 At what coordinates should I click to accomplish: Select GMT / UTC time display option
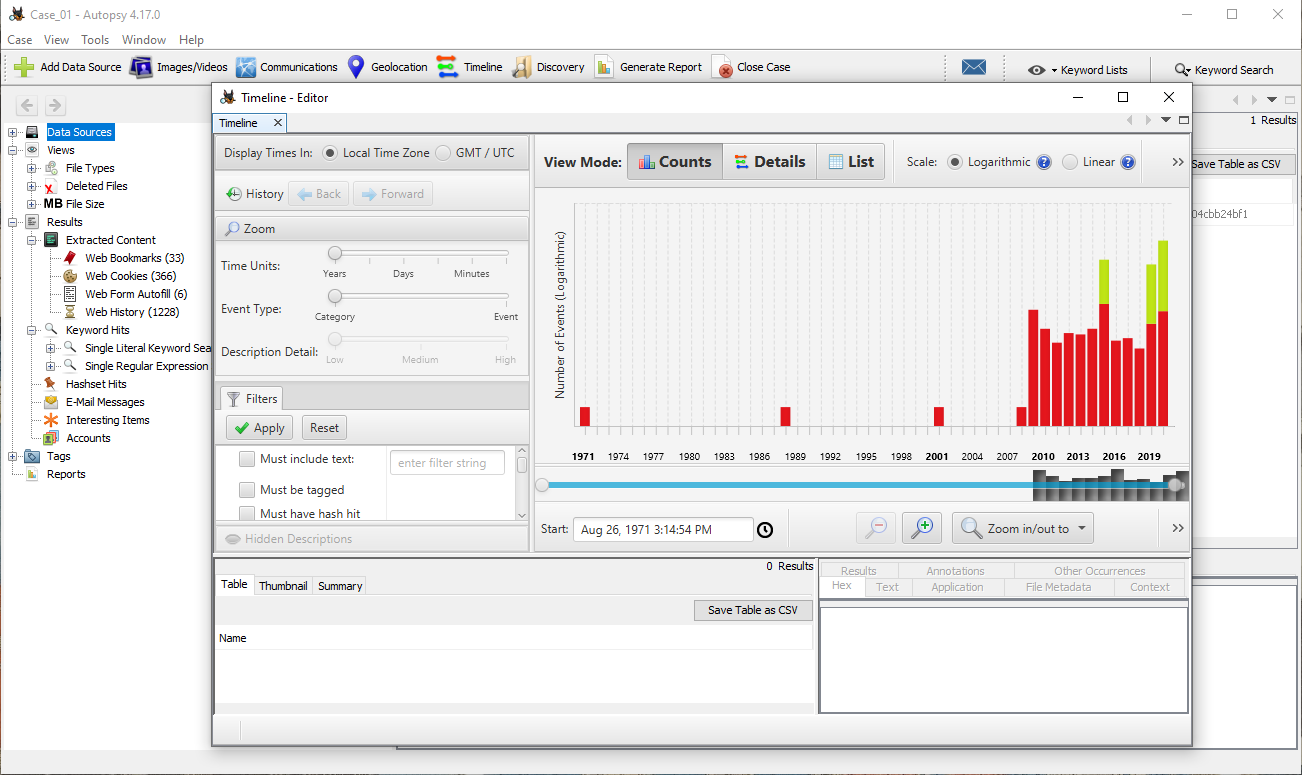point(444,153)
